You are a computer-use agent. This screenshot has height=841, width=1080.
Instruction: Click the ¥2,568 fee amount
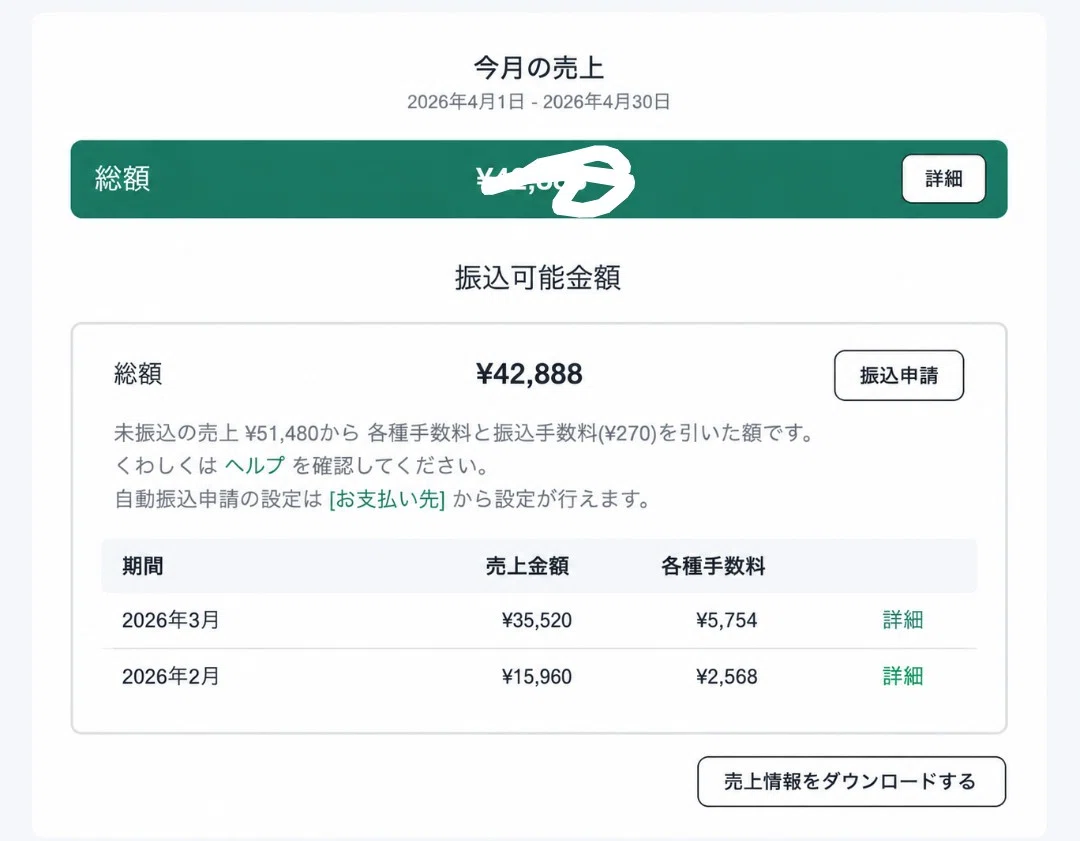[727, 676]
